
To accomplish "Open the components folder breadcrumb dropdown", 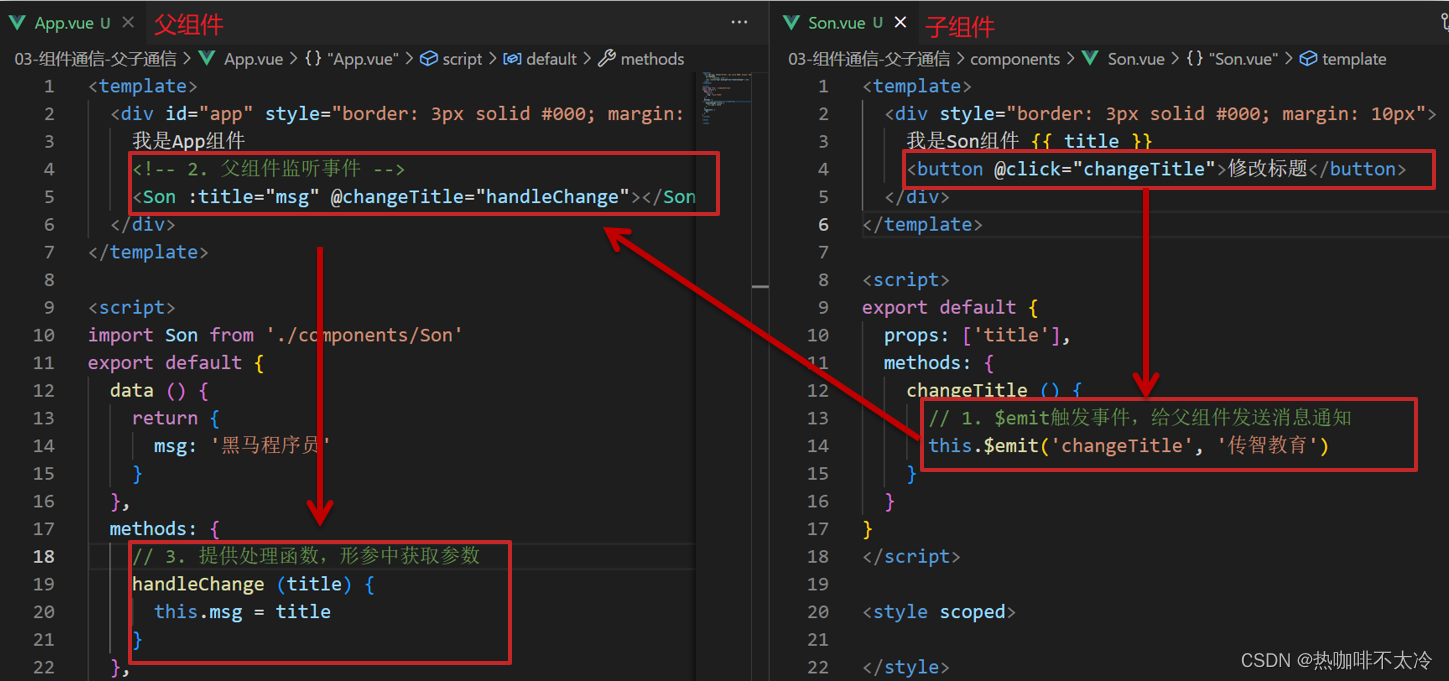I will (x=1014, y=59).
